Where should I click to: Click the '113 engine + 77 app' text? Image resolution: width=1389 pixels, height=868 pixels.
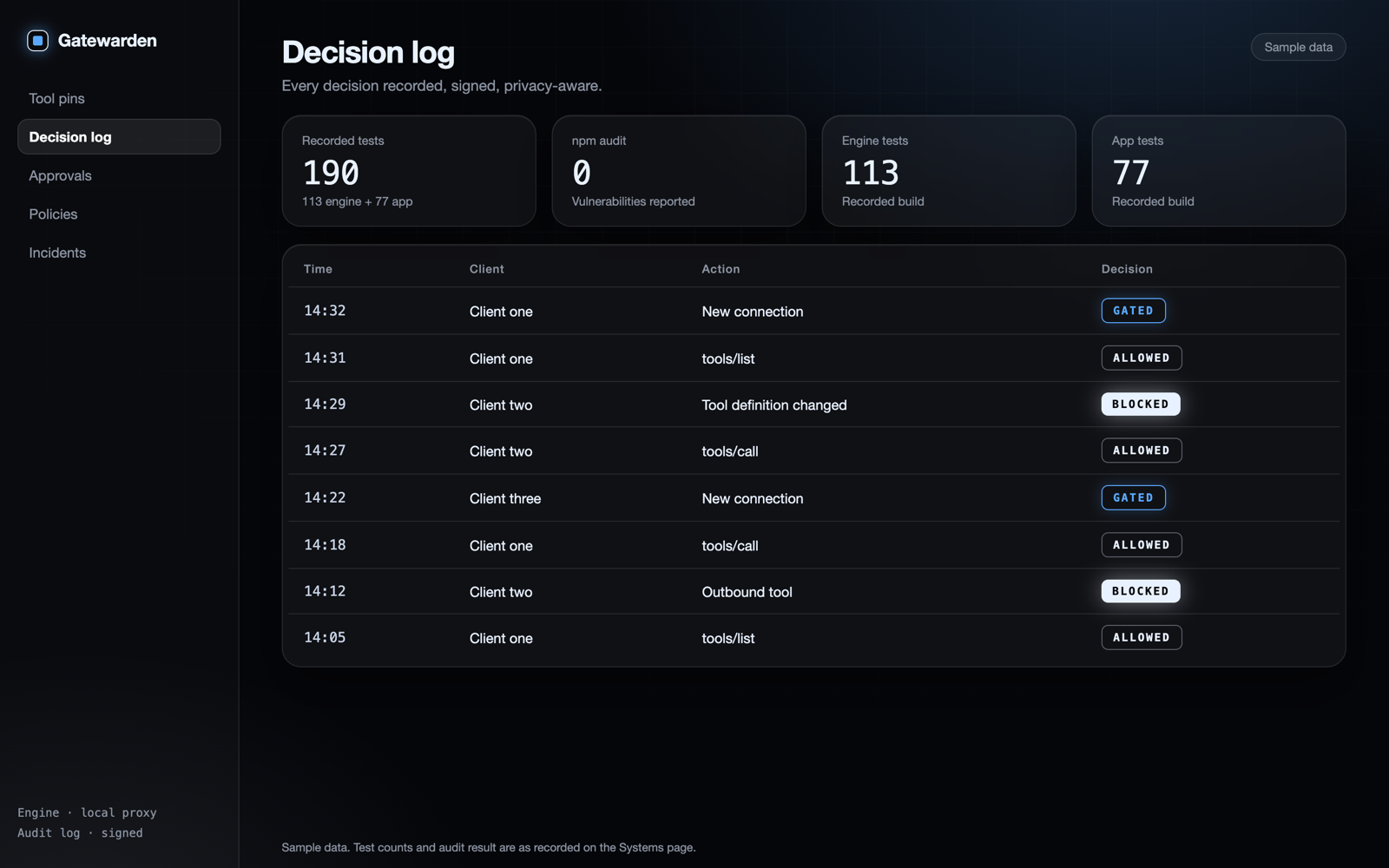click(357, 201)
